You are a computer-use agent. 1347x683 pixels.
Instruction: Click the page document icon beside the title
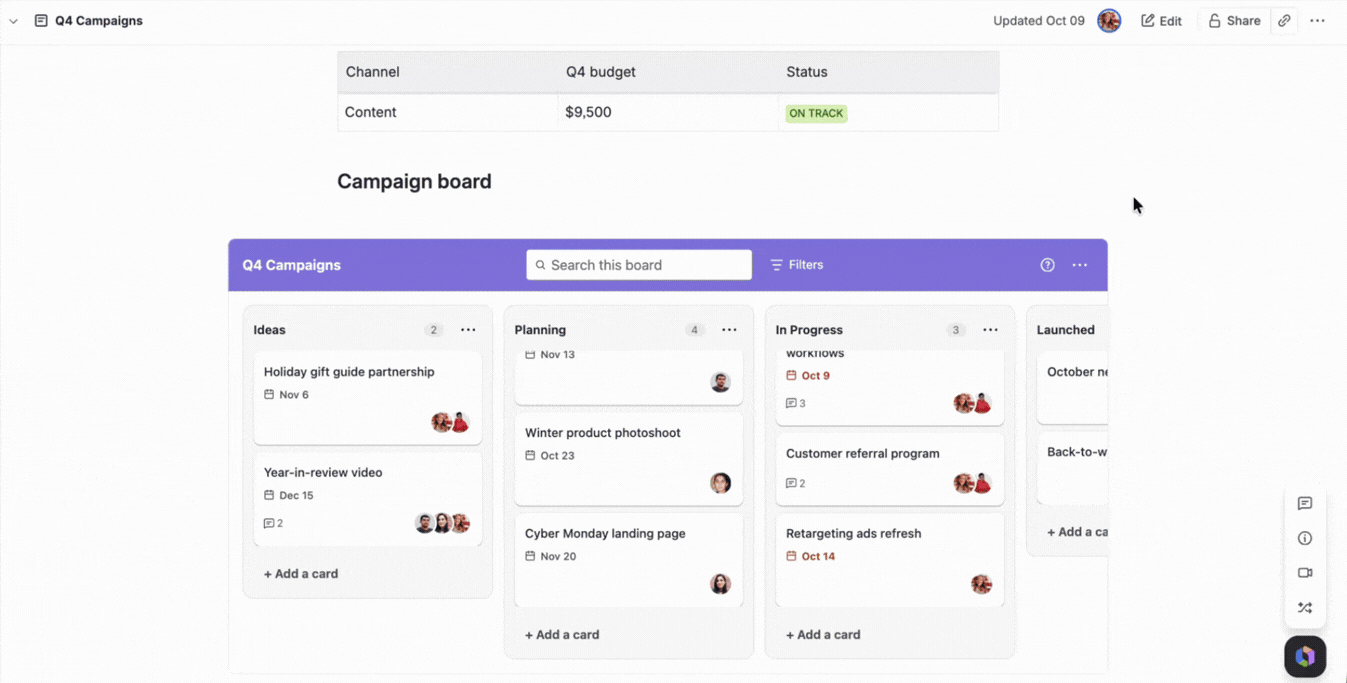coord(41,21)
